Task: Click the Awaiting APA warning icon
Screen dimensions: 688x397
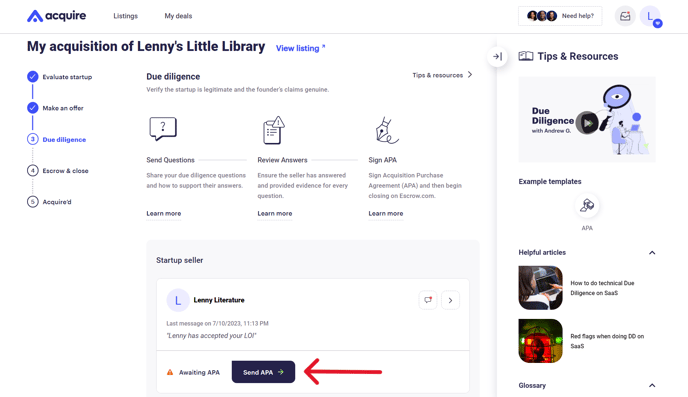Action: tap(170, 372)
